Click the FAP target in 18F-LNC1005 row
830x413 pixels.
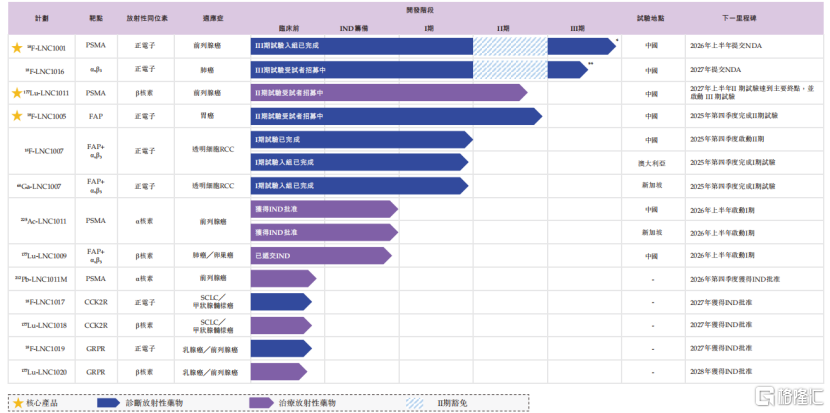pos(96,116)
